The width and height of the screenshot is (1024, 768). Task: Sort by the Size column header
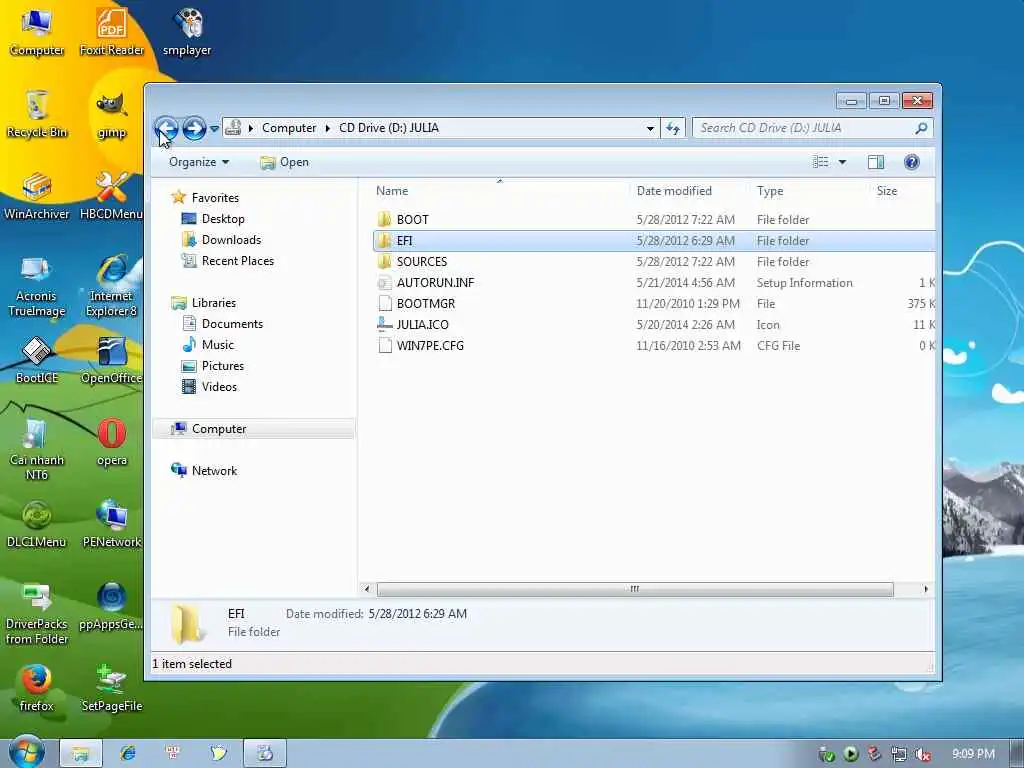pyautogui.click(x=886, y=191)
